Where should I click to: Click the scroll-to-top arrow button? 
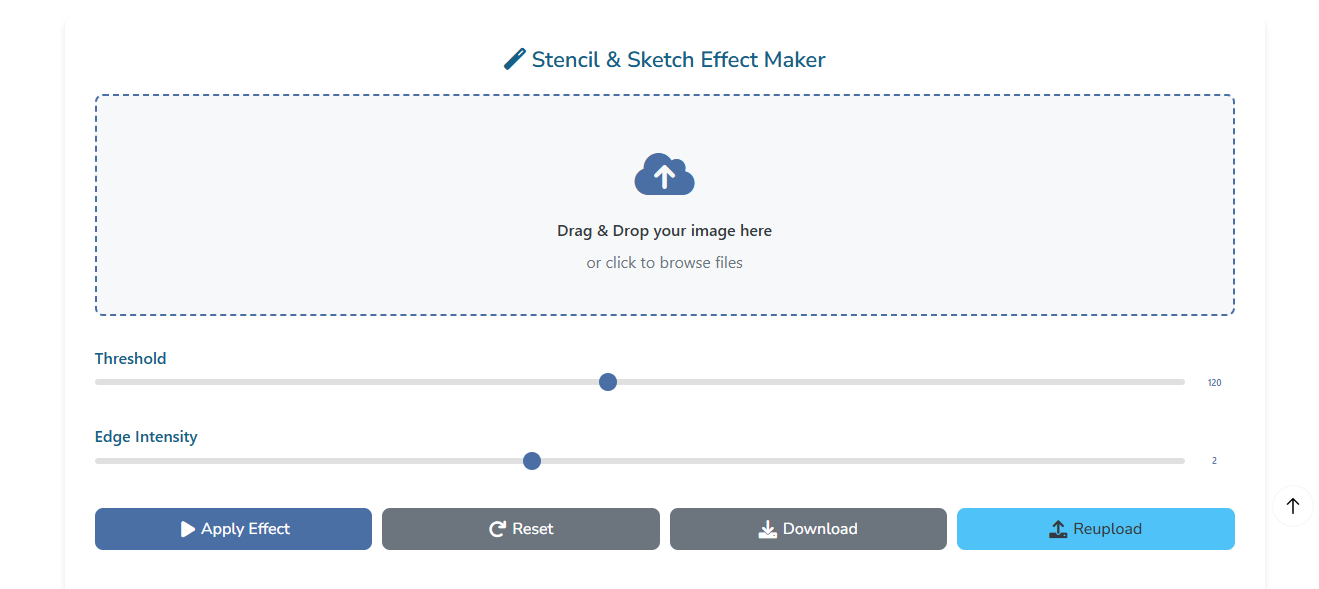coord(1293,506)
